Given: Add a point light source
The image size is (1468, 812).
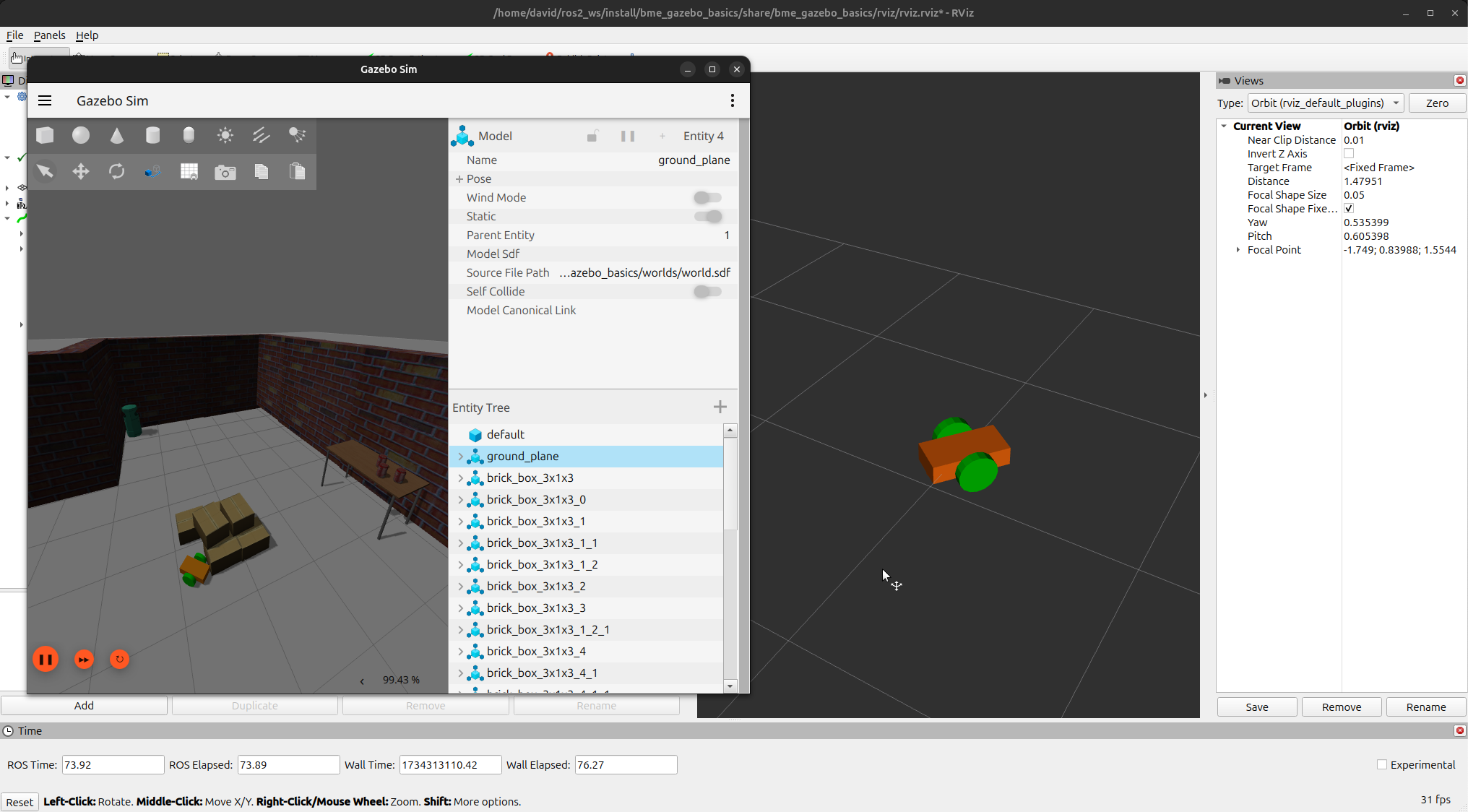Looking at the screenshot, I should (x=225, y=135).
